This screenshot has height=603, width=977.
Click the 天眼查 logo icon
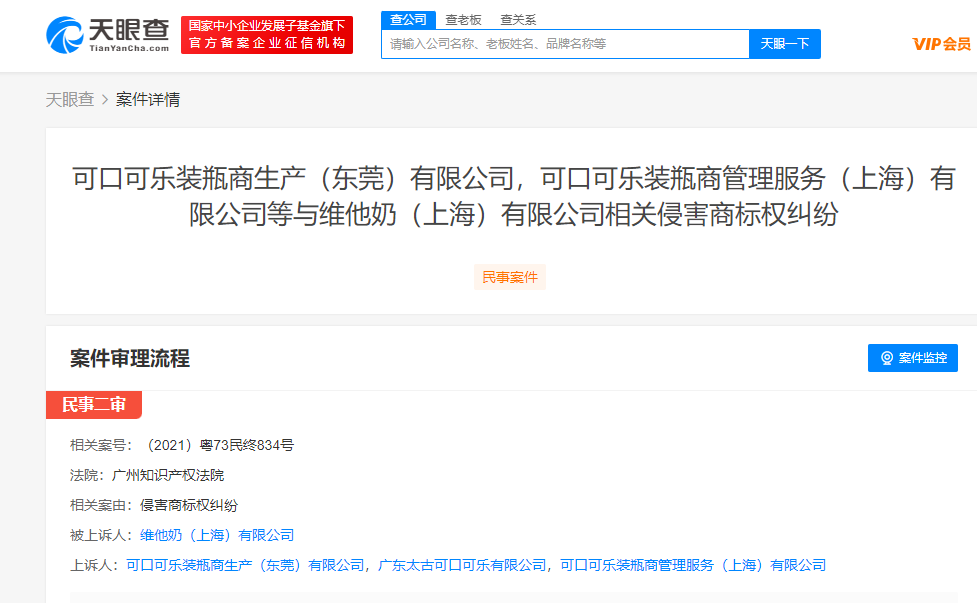point(64,35)
